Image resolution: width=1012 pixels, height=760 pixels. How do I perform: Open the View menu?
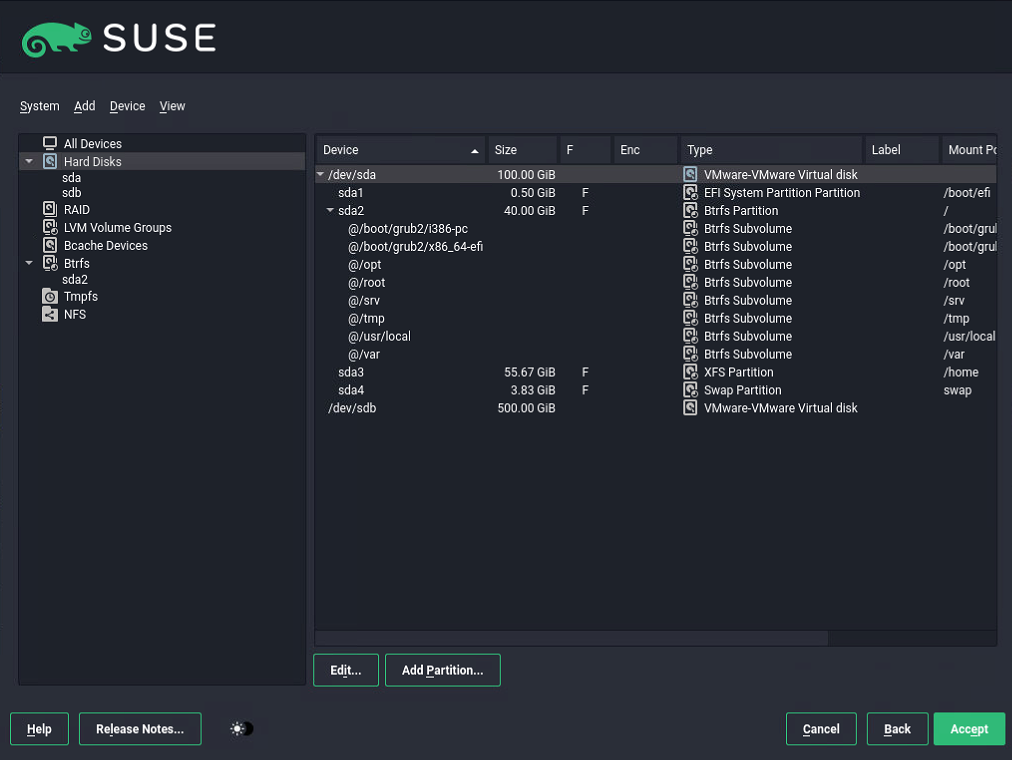(x=172, y=106)
